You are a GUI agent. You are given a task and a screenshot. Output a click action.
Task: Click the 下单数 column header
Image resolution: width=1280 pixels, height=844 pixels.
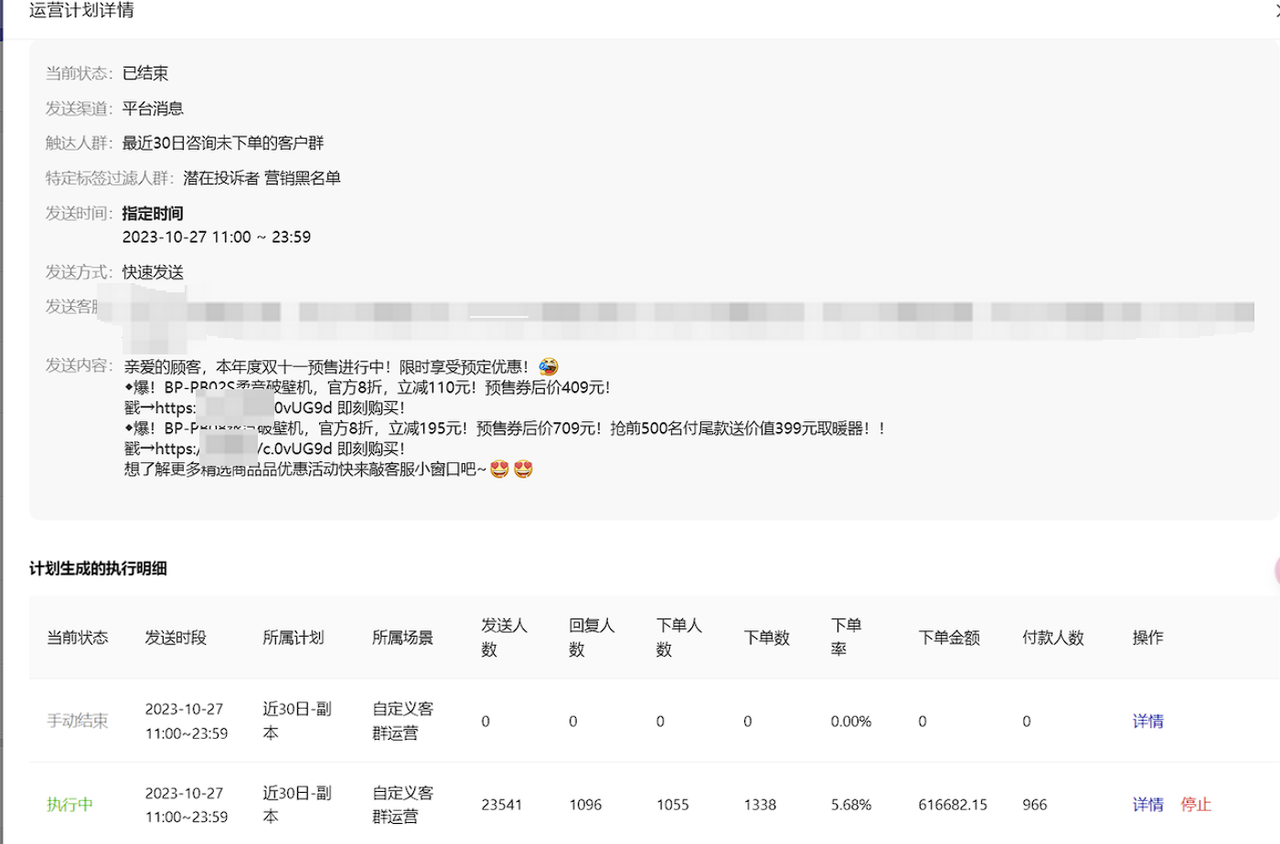pyautogui.click(x=767, y=637)
